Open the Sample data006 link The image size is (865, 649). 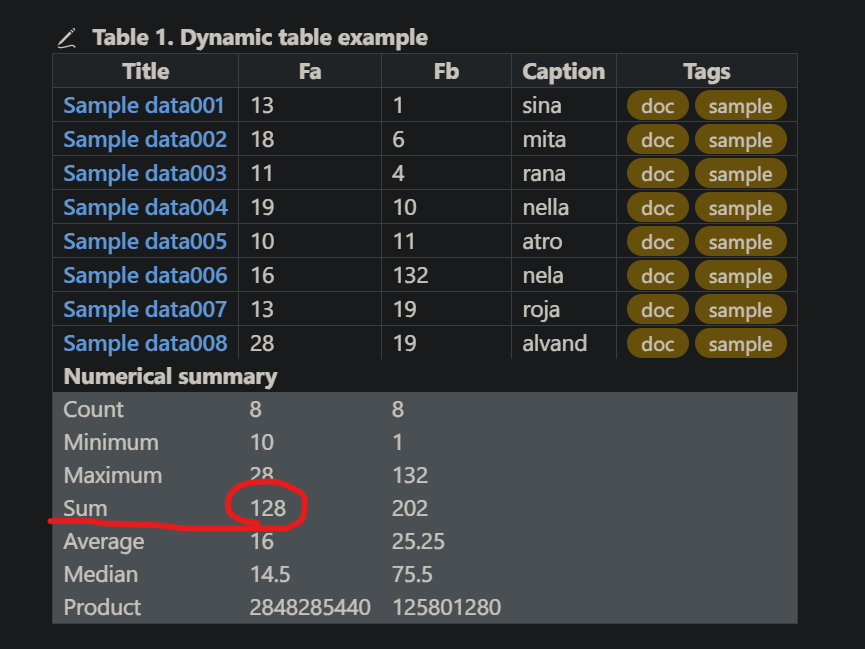146,275
